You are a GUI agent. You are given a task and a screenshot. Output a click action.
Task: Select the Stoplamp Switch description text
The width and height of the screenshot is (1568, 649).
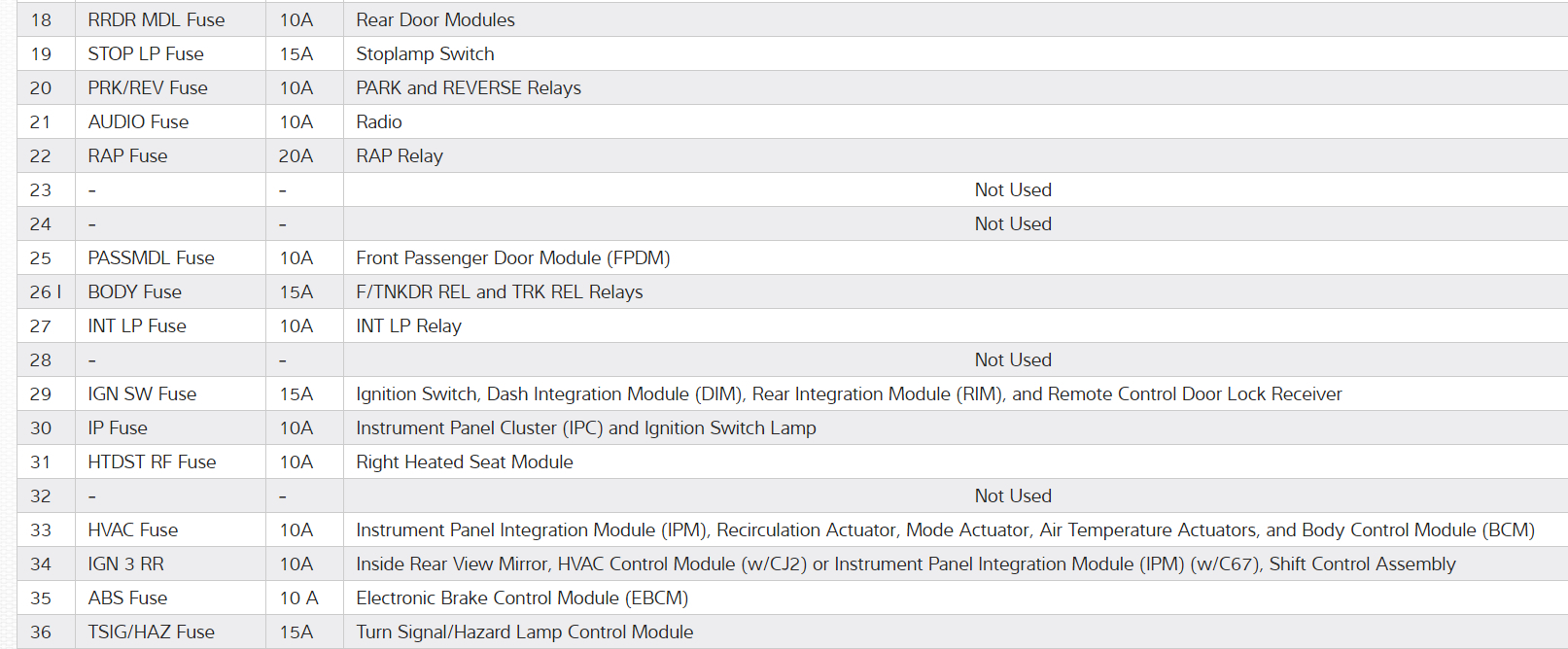(x=425, y=53)
